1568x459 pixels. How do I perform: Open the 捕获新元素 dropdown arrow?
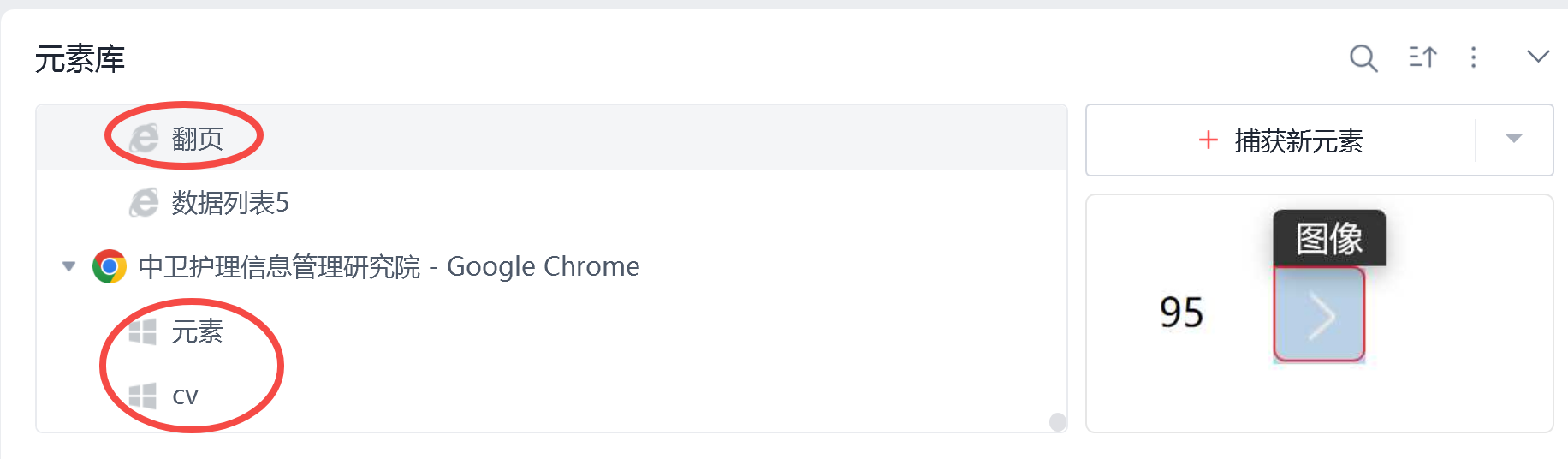point(1513,140)
